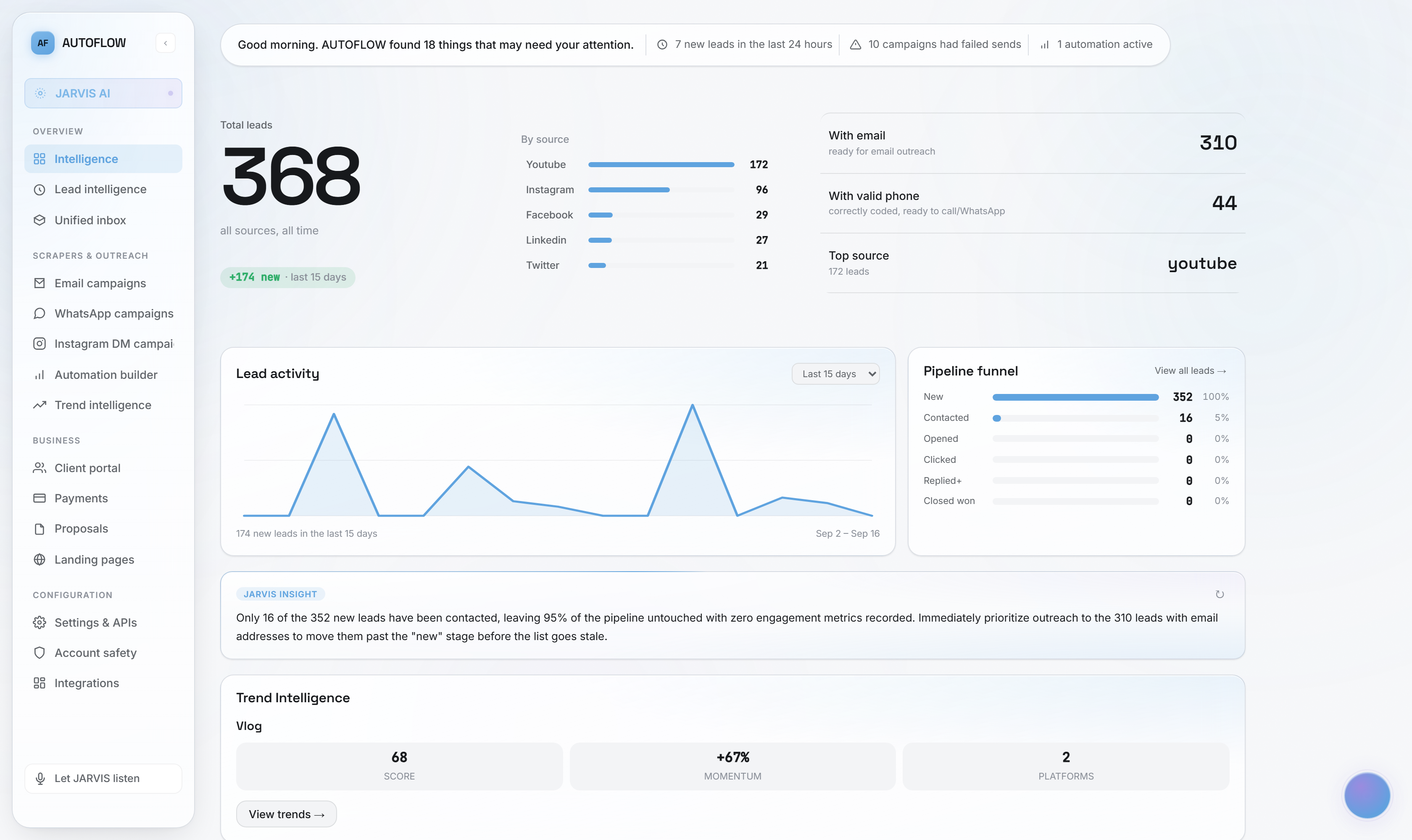Click the AF AUTOFLOW logo icon

42,43
